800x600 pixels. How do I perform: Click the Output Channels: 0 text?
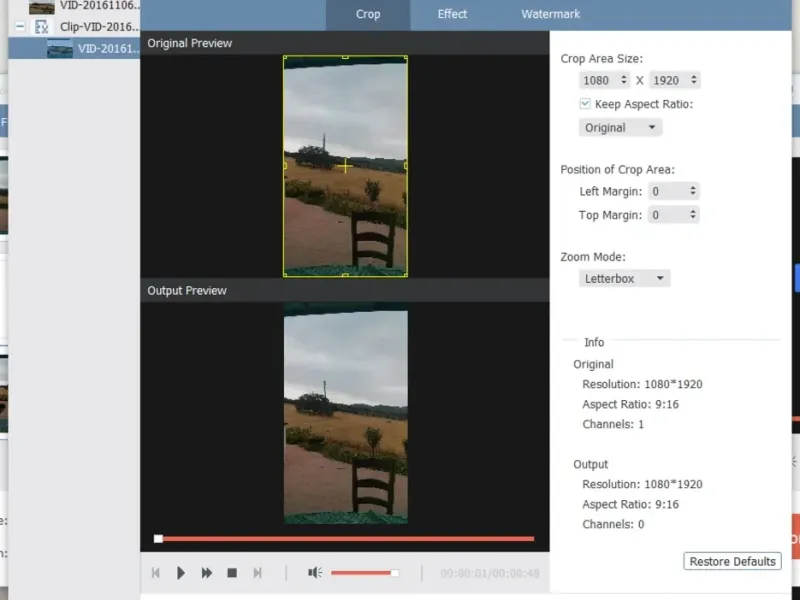613,524
